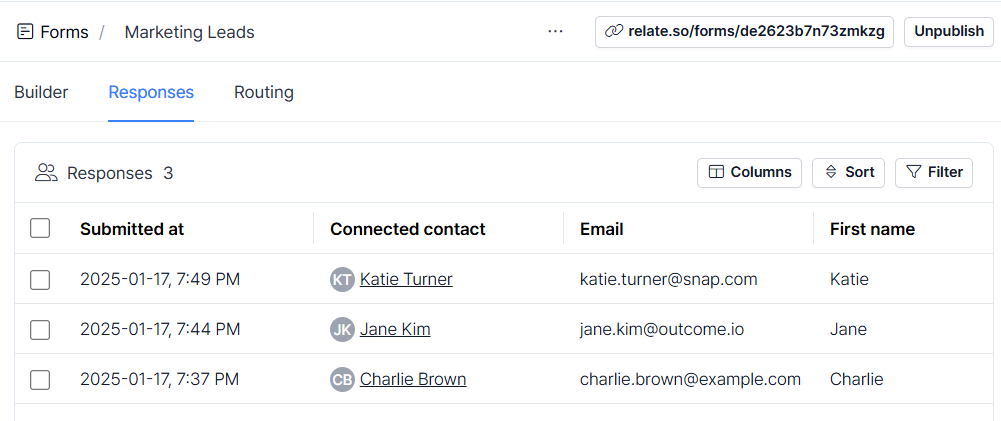Open the three-dot more options menu
Viewport: 1001px width, 421px height.
pos(555,31)
